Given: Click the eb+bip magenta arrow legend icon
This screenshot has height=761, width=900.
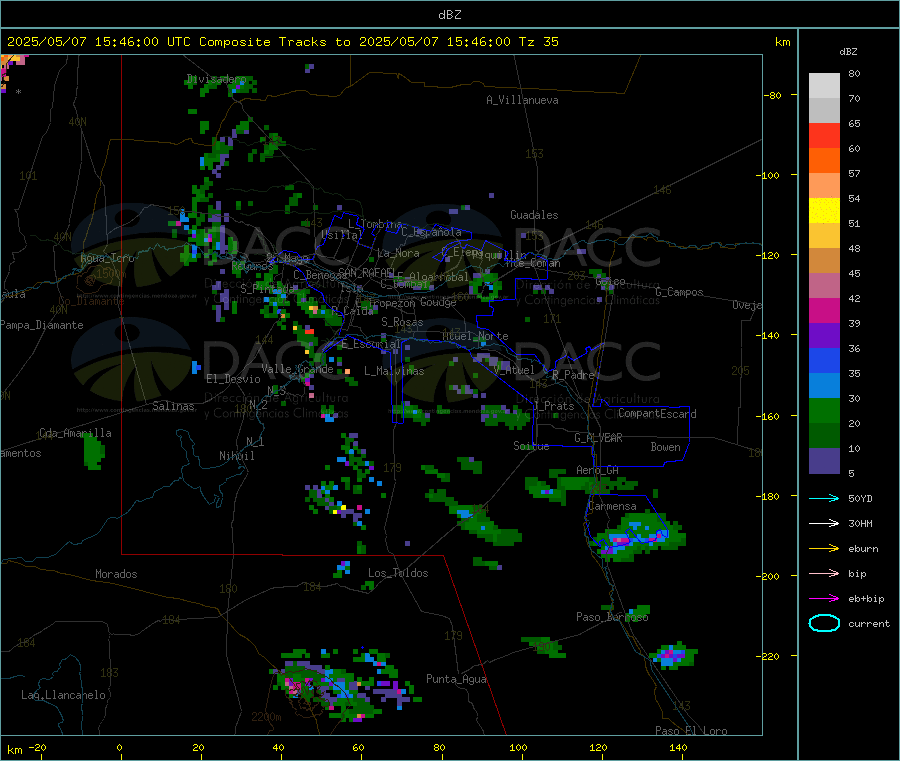Looking at the screenshot, I should 824,599.
